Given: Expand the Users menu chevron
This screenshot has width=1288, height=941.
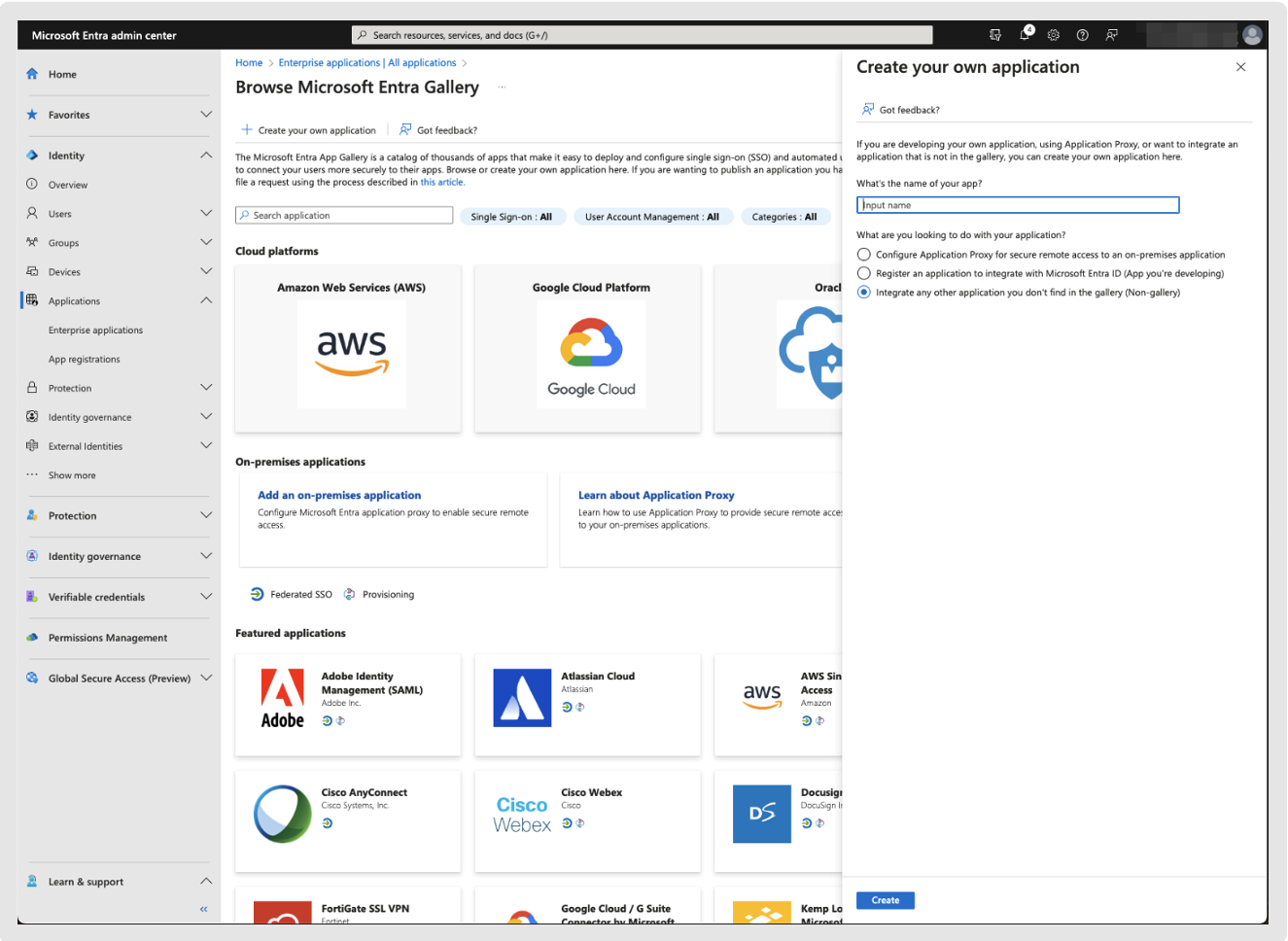Looking at the screenshot, I should coord(206,213).
